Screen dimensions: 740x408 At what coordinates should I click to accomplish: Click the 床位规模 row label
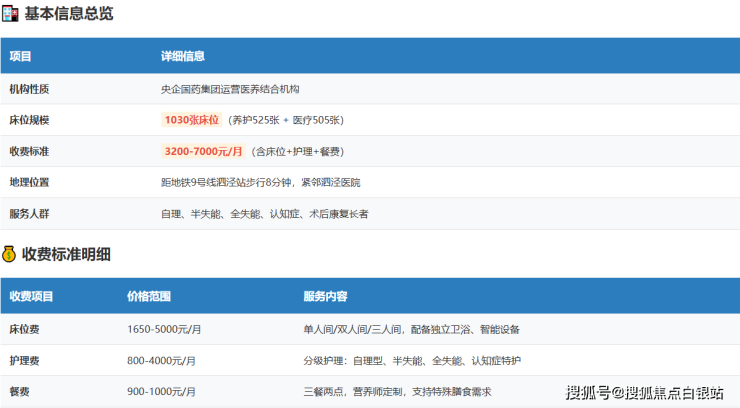tap(30, 120)
